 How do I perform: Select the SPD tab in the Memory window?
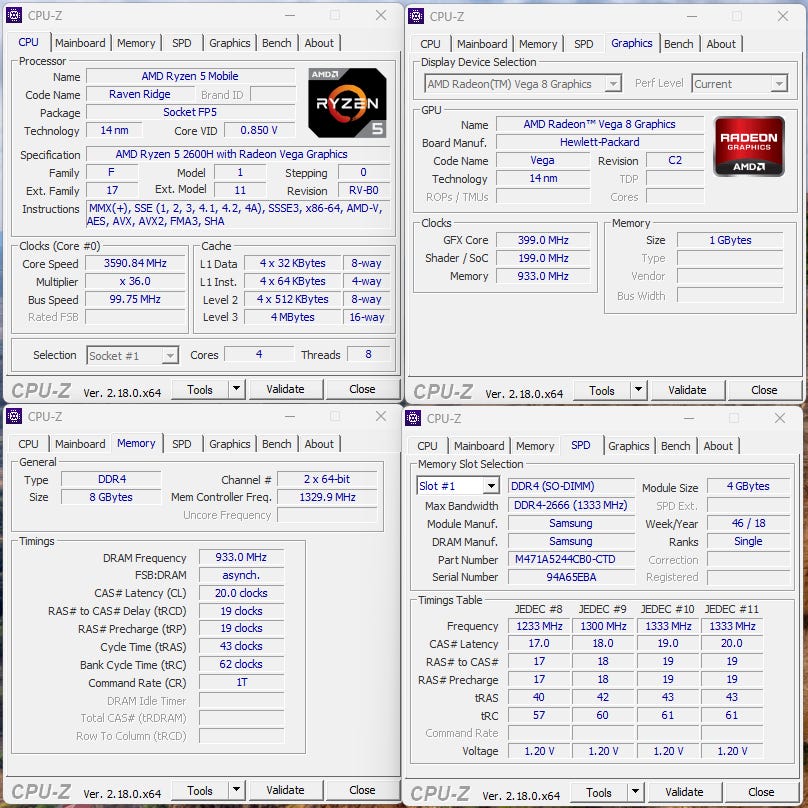[x=181, y=444]
